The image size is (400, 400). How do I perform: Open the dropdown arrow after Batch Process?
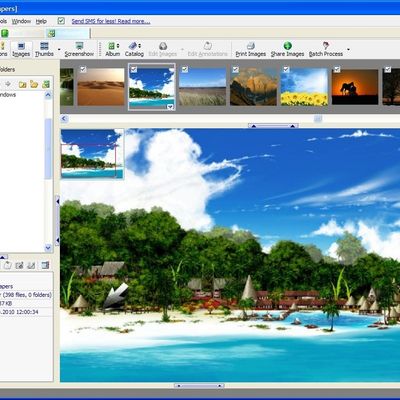point(348,50)
